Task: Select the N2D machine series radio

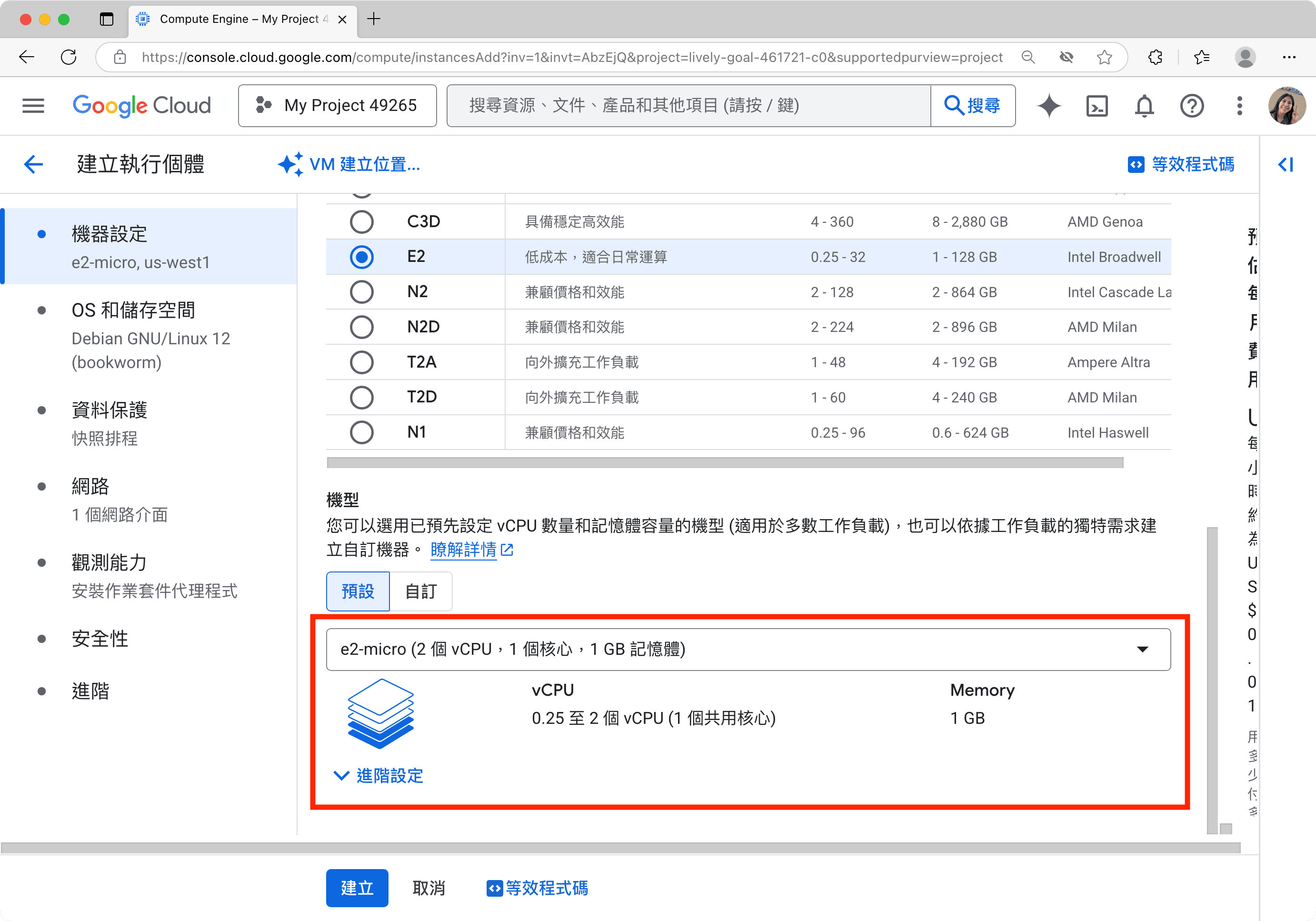Action: (362, 327)
